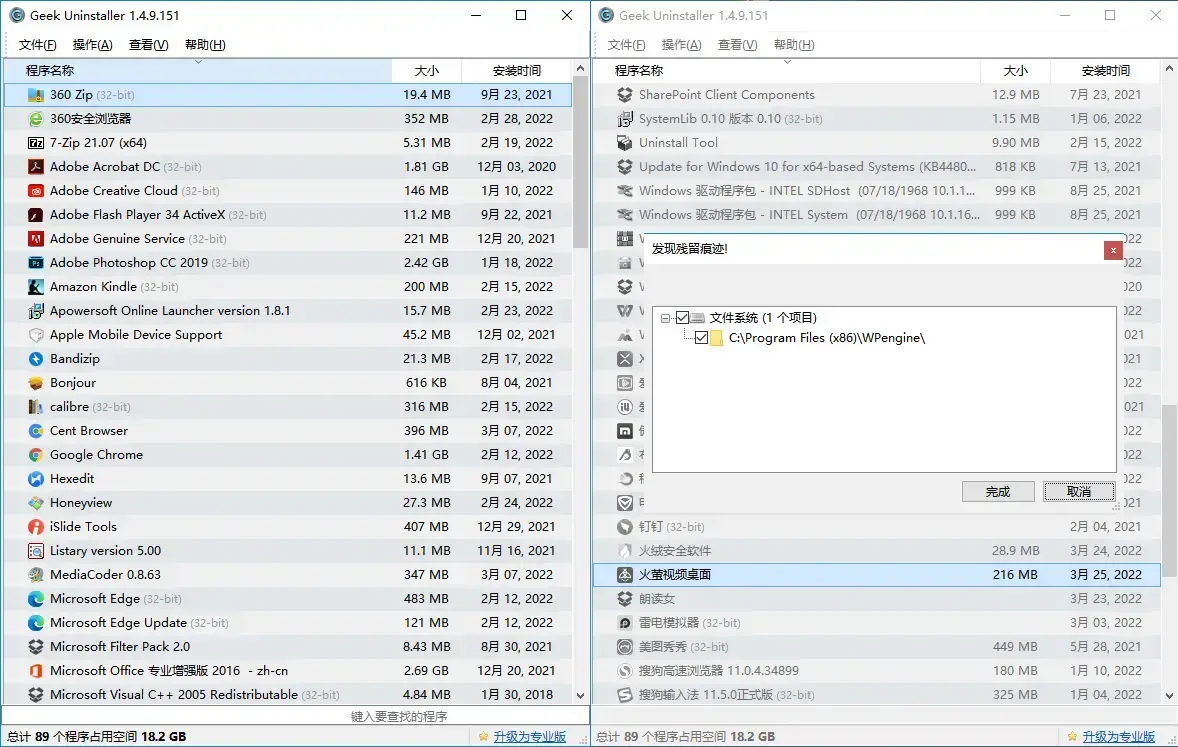Image resolution: width=1178 pixels, height=747 pixels.
Task: Uncheck the 文件系统 checkbox in the dialog
Action: point(682,317)
